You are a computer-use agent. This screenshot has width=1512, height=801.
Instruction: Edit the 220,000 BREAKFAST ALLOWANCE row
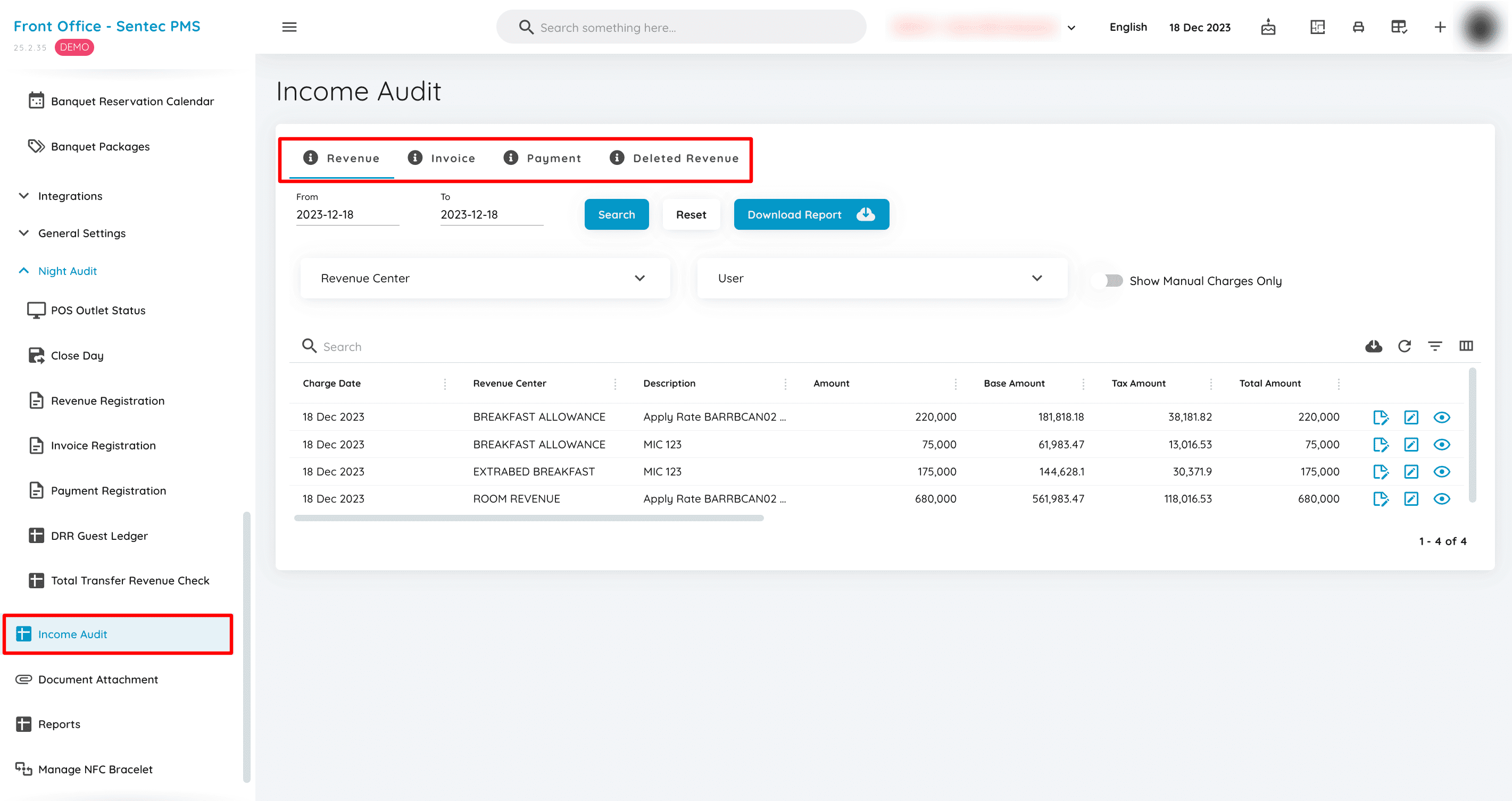coord(1411,417)
